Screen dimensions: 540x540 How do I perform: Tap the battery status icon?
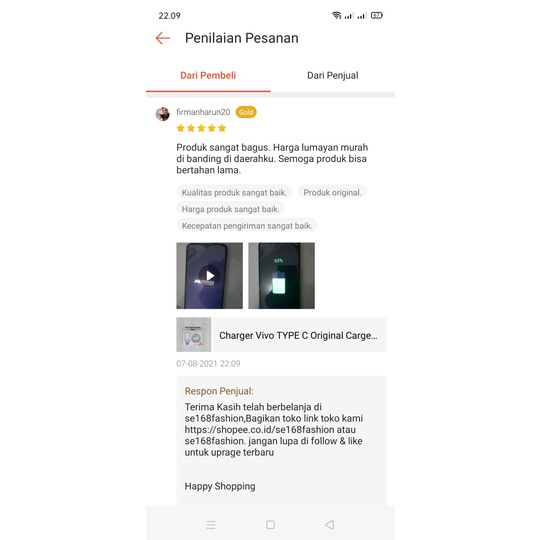377,15
